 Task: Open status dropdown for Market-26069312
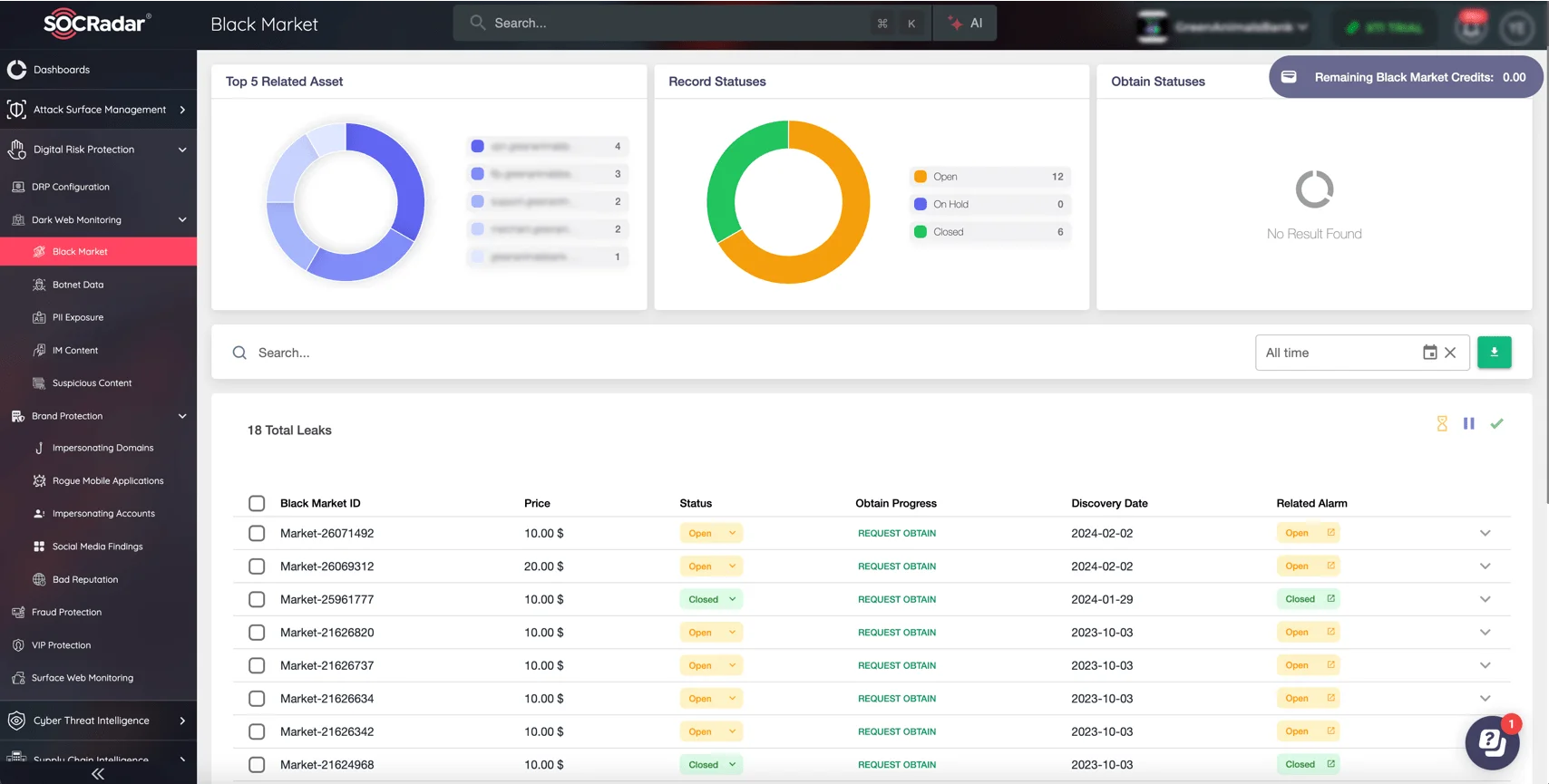[x=711, y=566]
